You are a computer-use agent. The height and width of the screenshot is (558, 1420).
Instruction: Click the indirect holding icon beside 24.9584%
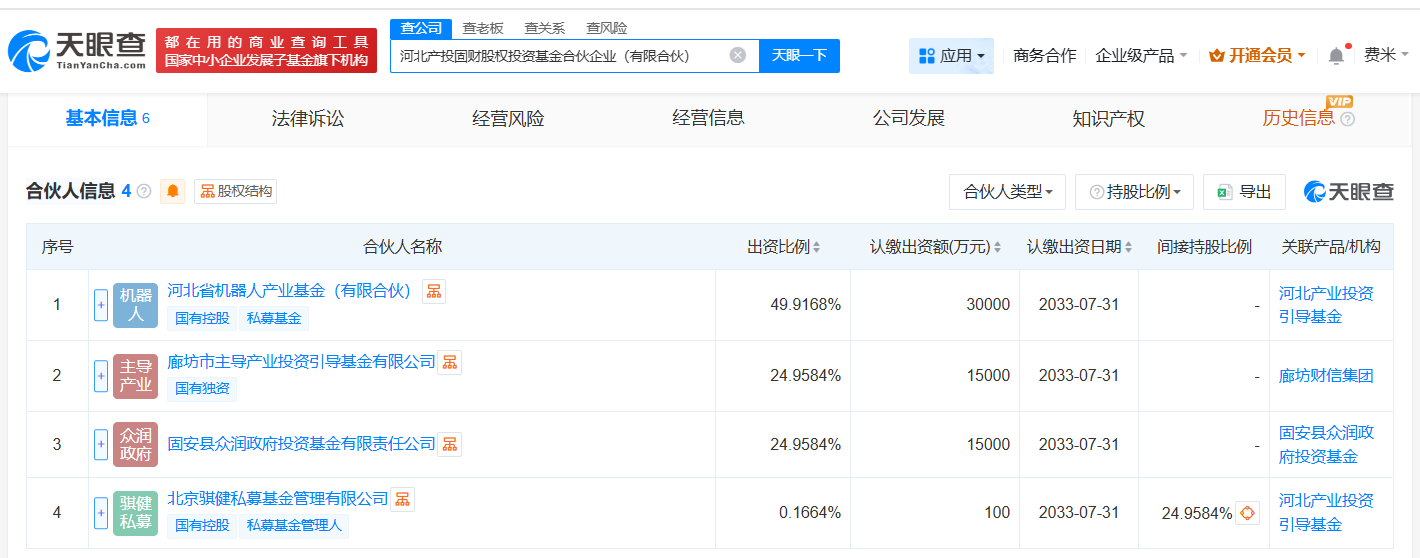coord(1247,513)
